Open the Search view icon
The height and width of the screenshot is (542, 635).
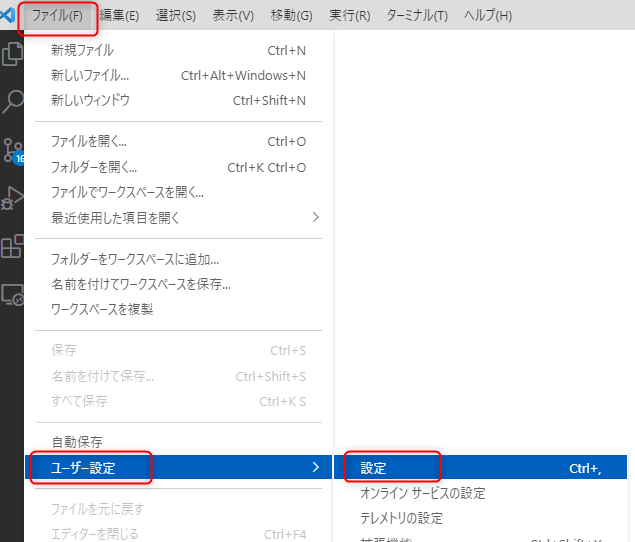point(12,101)
